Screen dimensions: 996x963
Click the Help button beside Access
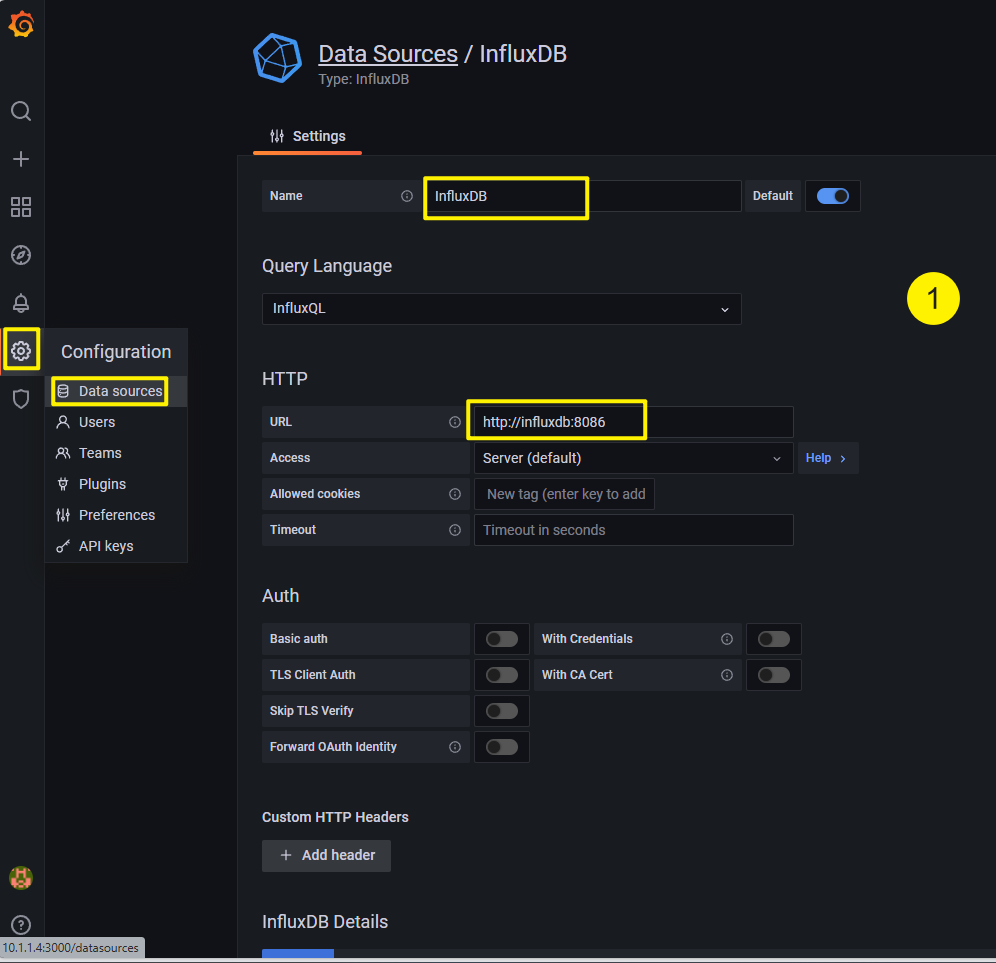click(x=828, y=458)
